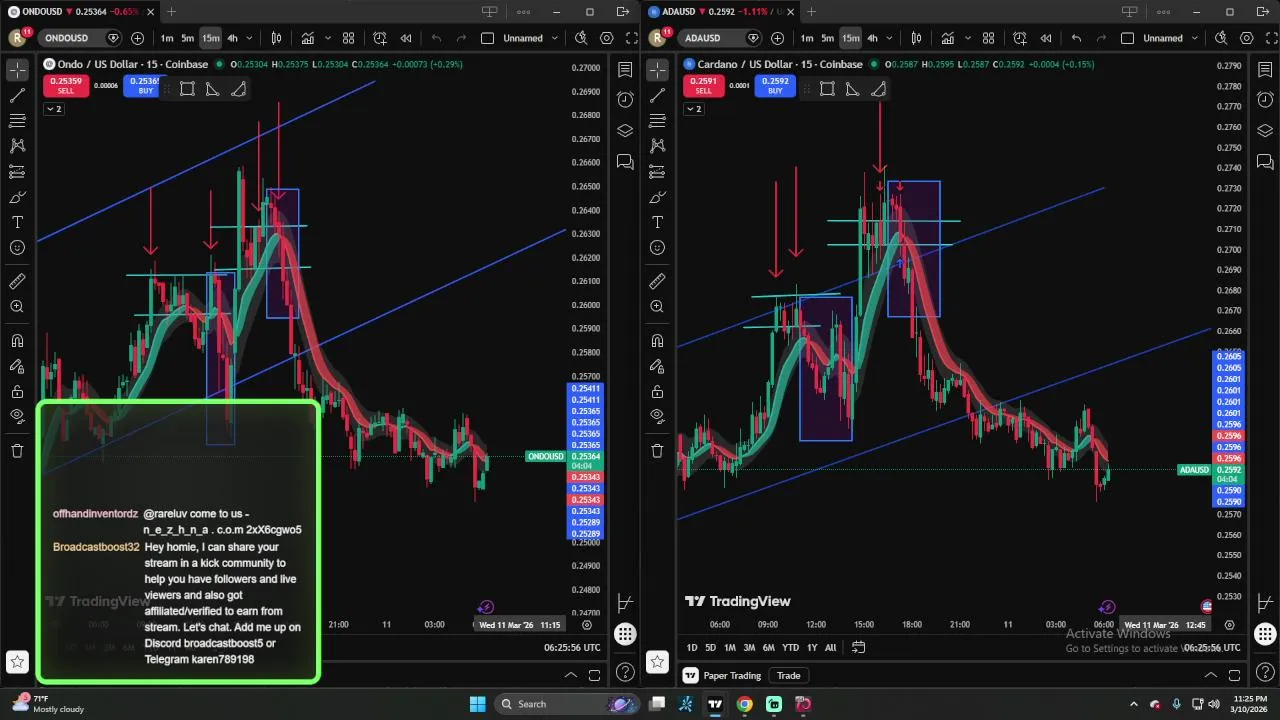Viewport: 1280px width, 720px height.
Task: Open Google Chrome from Windows taskbar
Action: (x=745, y=704)
